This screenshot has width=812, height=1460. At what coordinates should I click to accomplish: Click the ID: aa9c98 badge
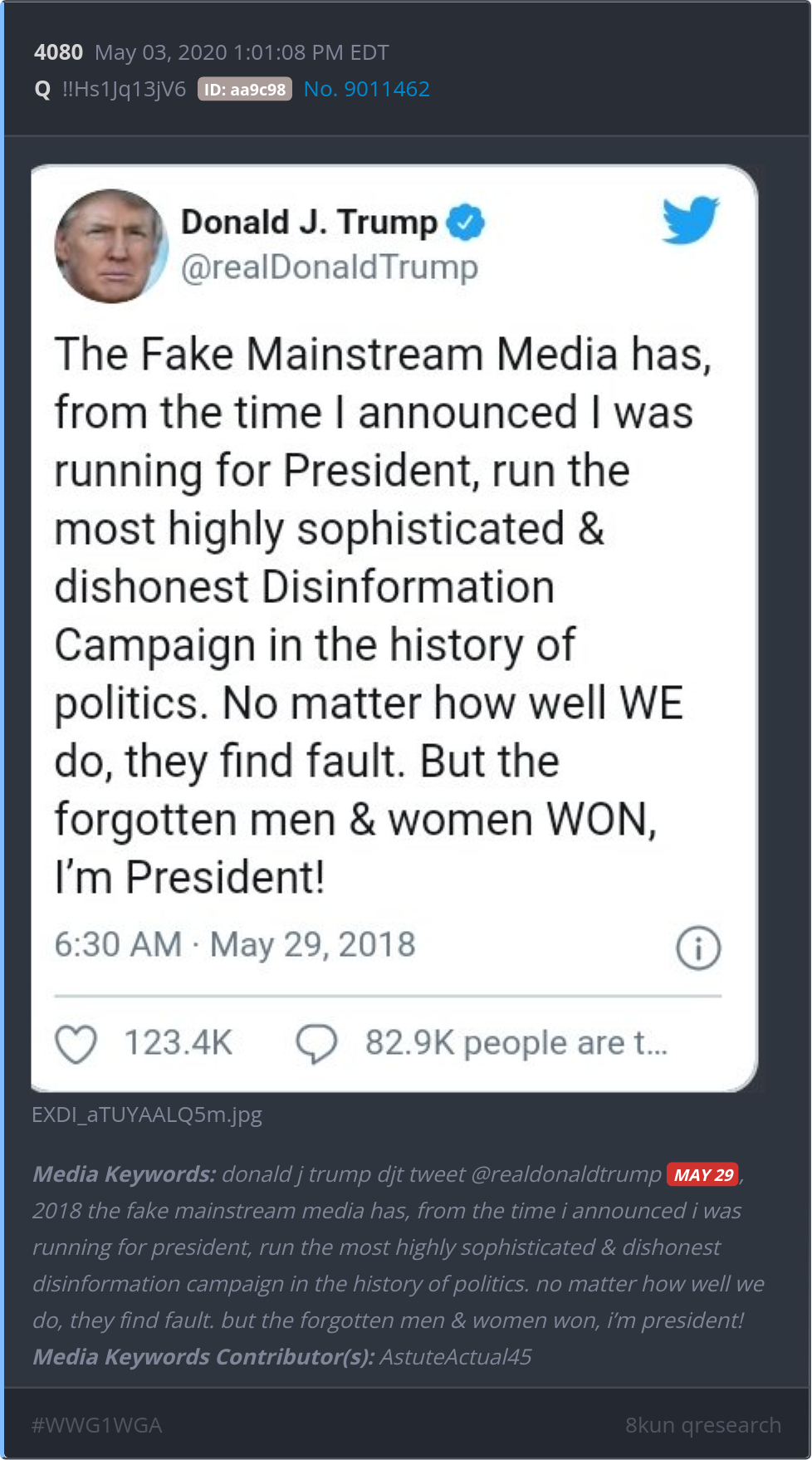click(x=245, y=90)
